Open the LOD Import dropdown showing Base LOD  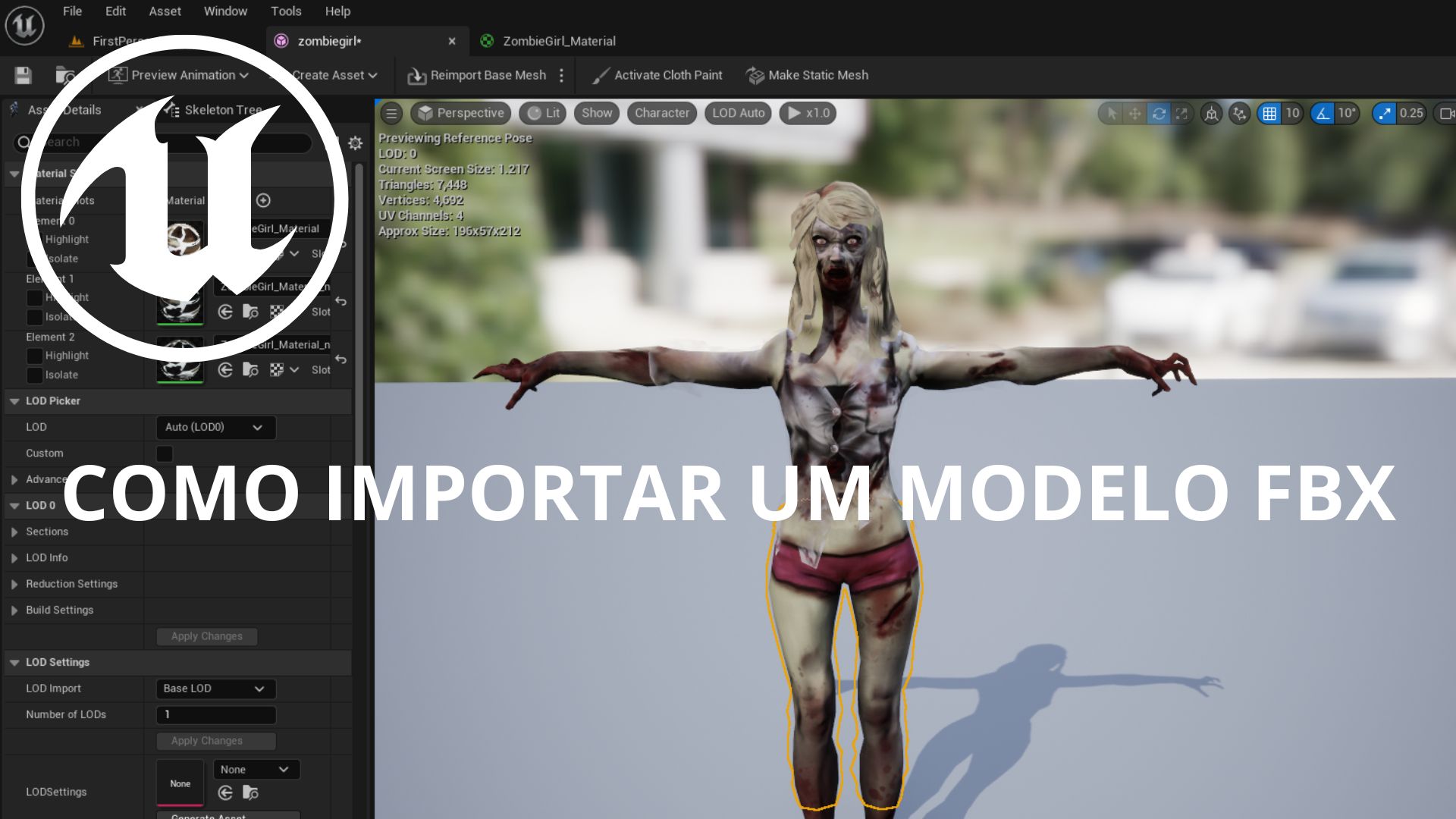click(x=215, y=689)
